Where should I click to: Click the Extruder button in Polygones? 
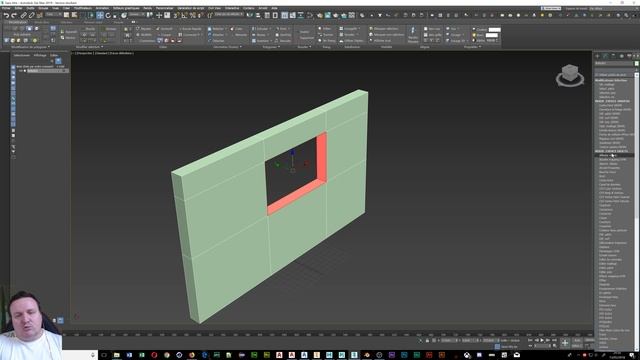tap(260, 29)
